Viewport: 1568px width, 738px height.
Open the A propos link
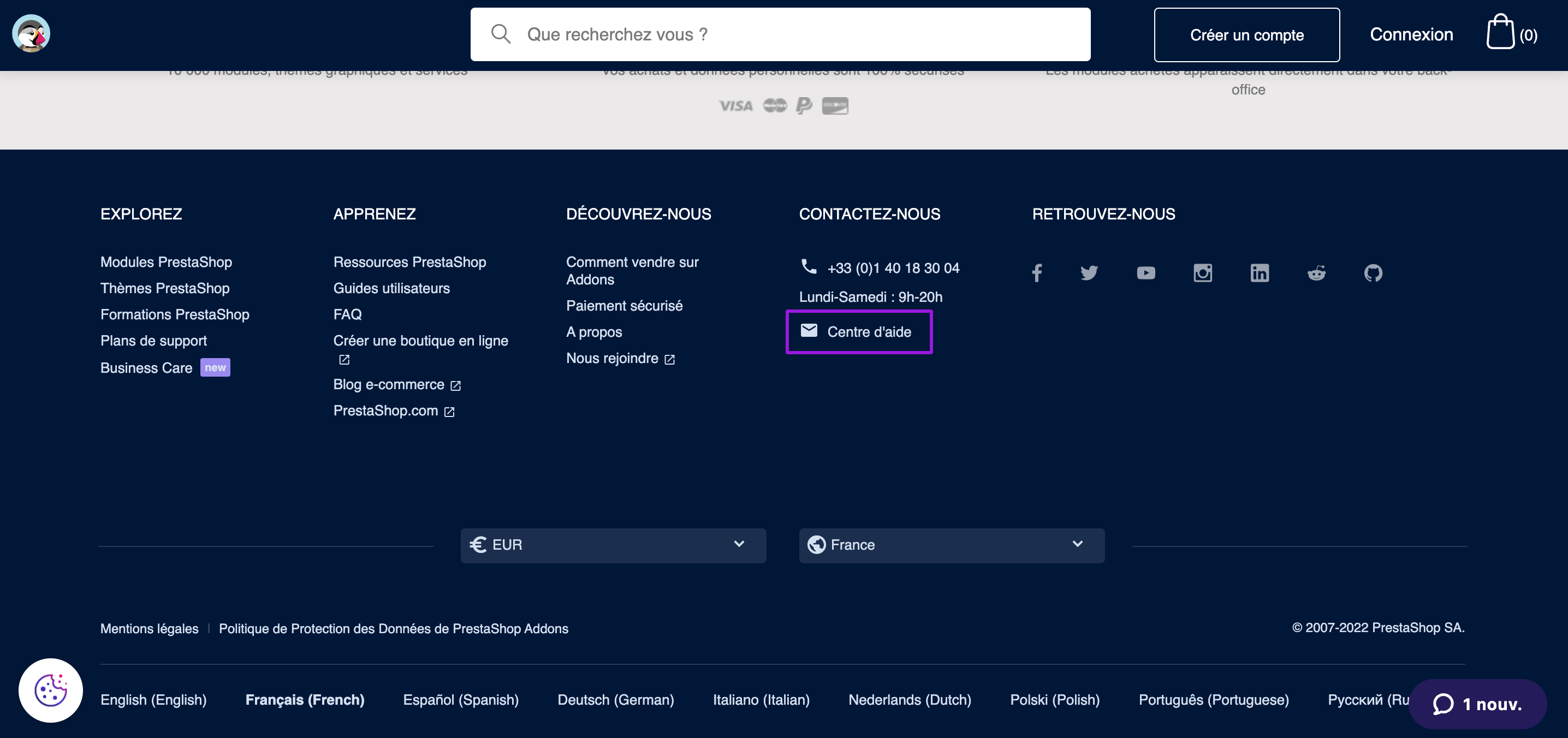click(594, 332)
